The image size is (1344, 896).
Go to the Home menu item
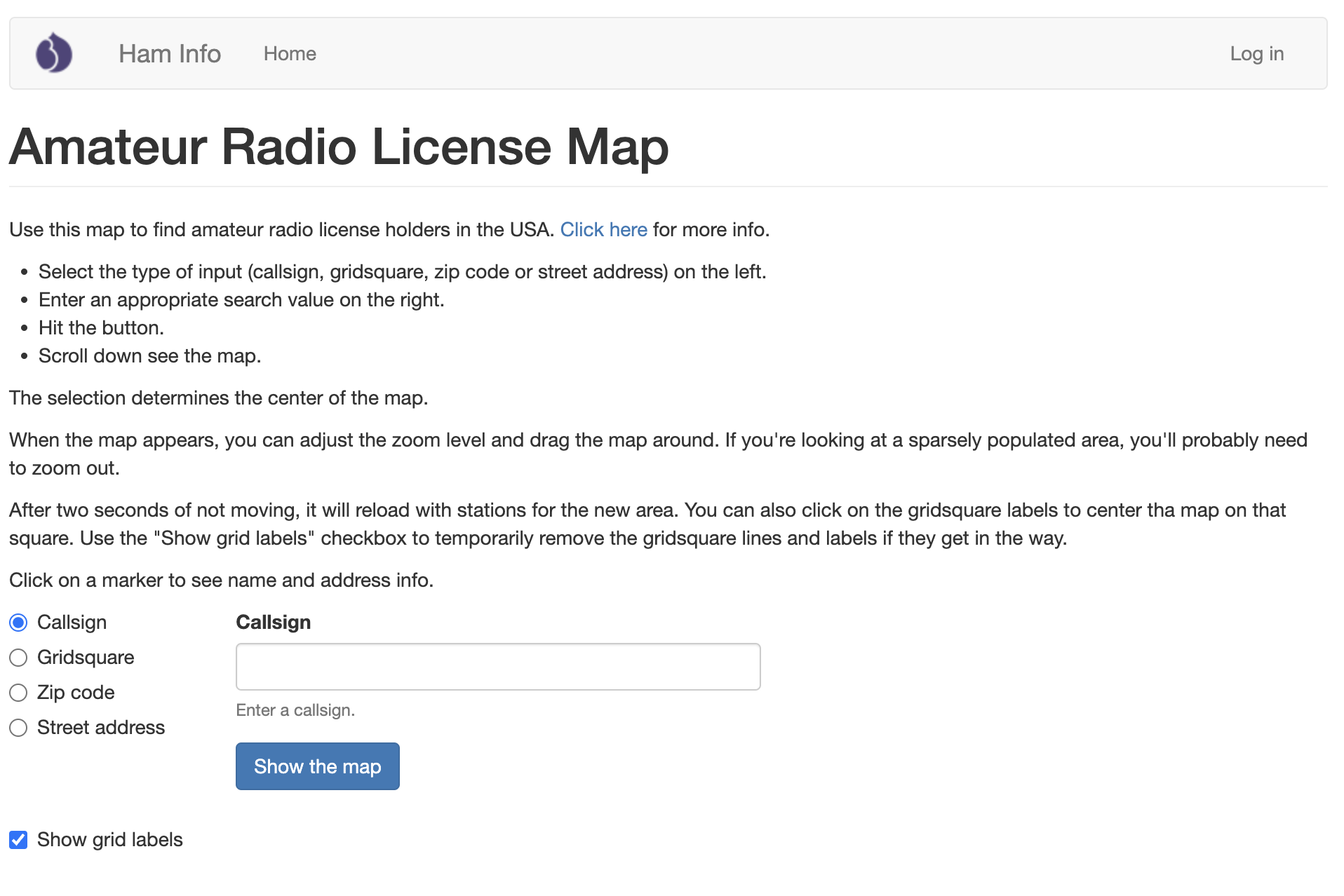coord(290,53)
